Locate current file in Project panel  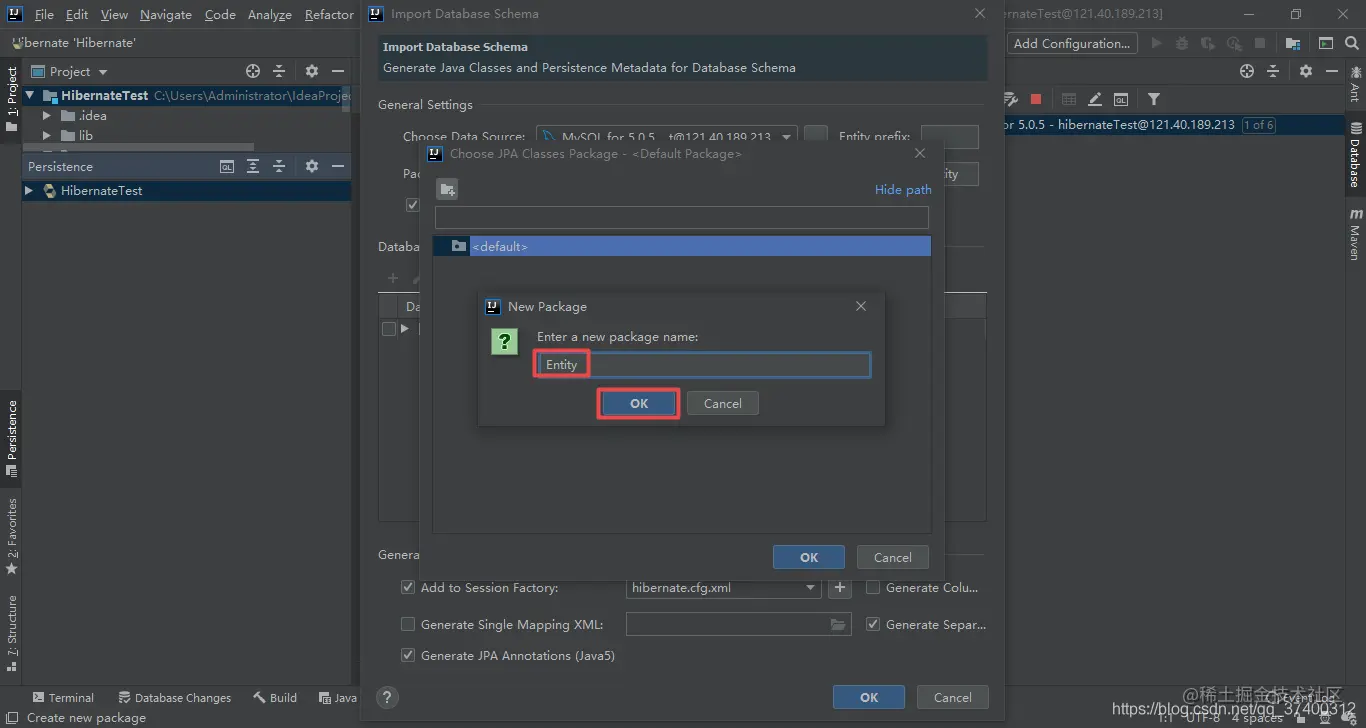pos(253,71)
